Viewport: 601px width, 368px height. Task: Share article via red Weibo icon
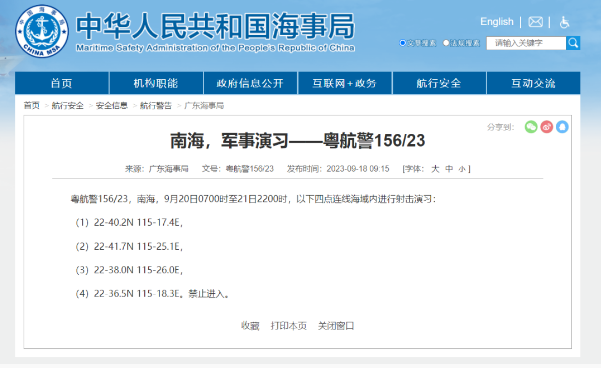(547, 127)
